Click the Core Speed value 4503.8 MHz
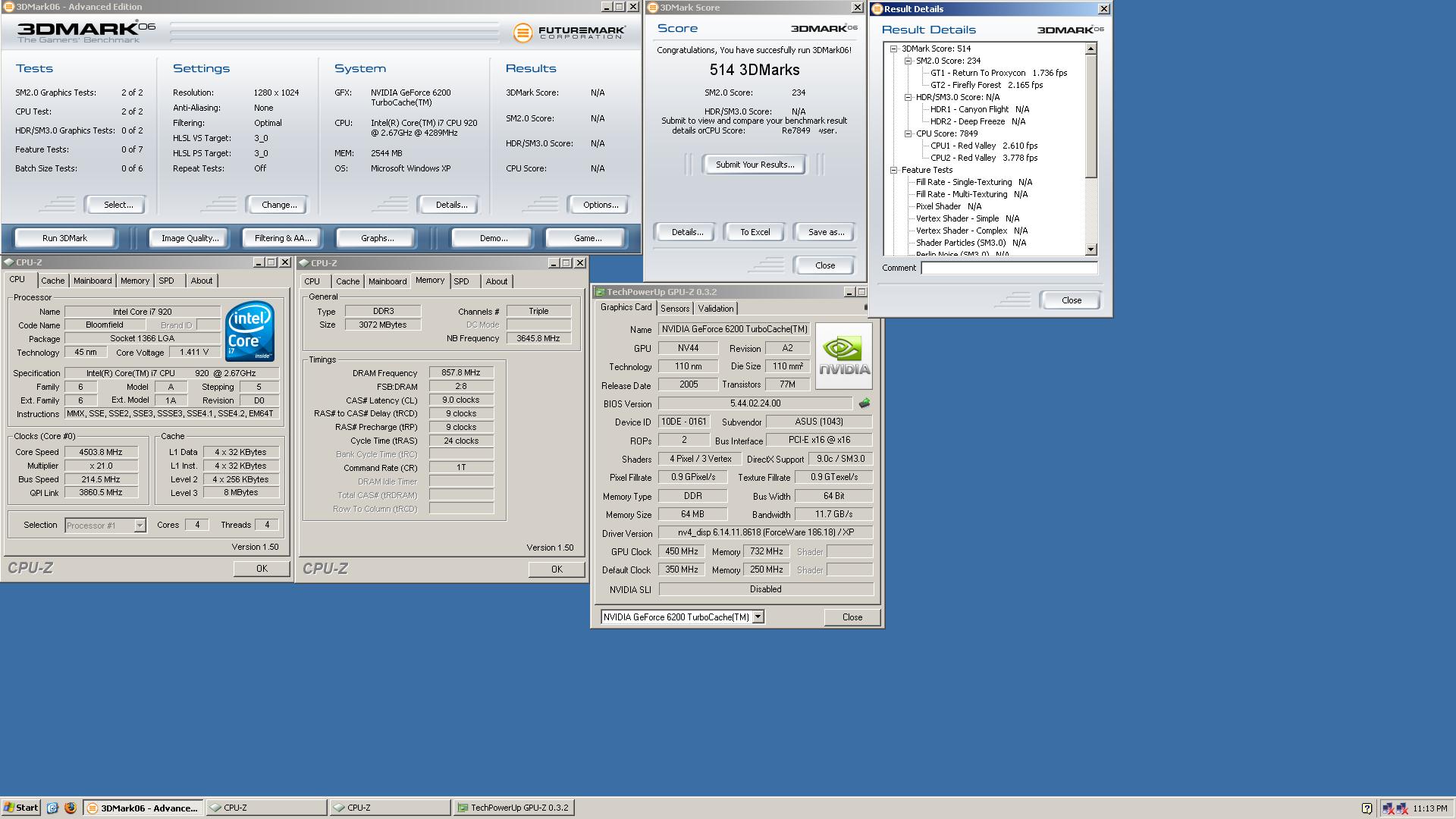1456x819 pixels. (101, 452)
